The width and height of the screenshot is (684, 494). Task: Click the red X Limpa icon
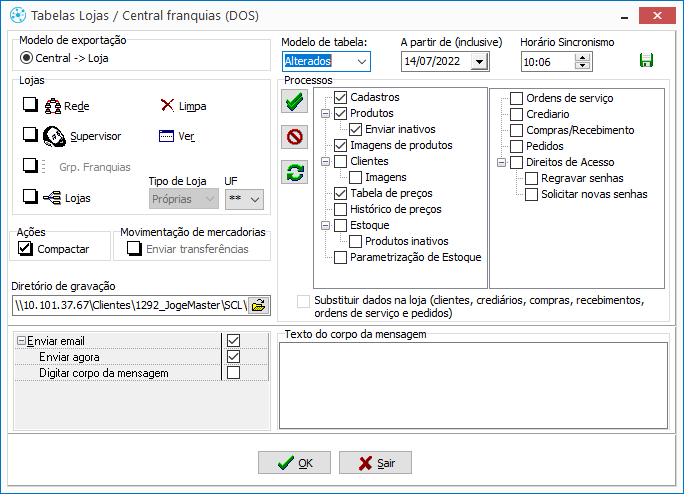[168, 105]
